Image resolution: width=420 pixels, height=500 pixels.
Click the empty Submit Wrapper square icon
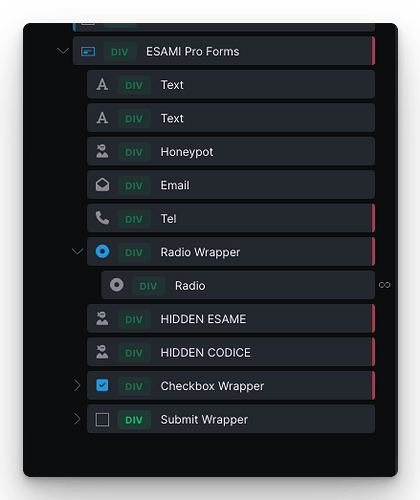point(102,419)
